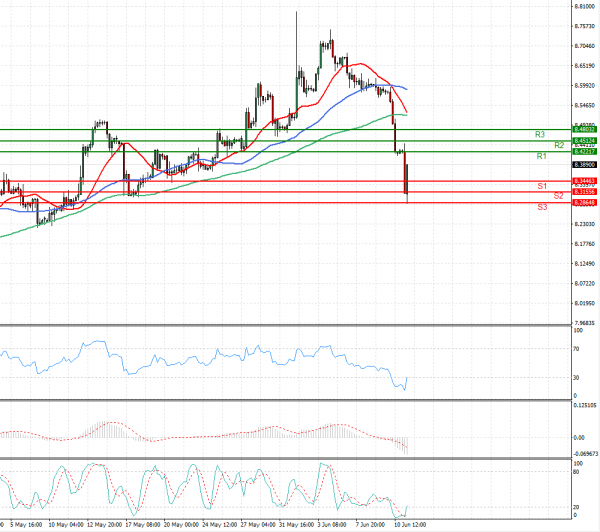Click the 8.23030 price axis value

(x=585, y=224)
